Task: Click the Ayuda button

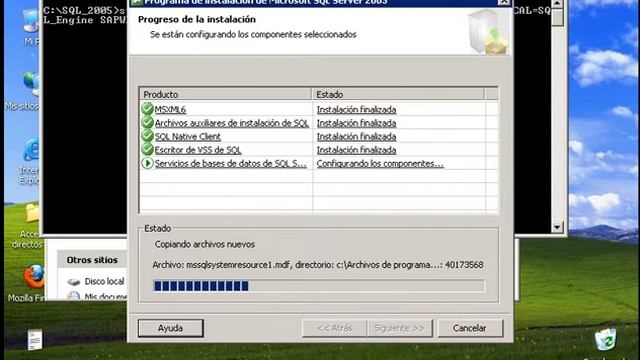Action: coord(171,328)
